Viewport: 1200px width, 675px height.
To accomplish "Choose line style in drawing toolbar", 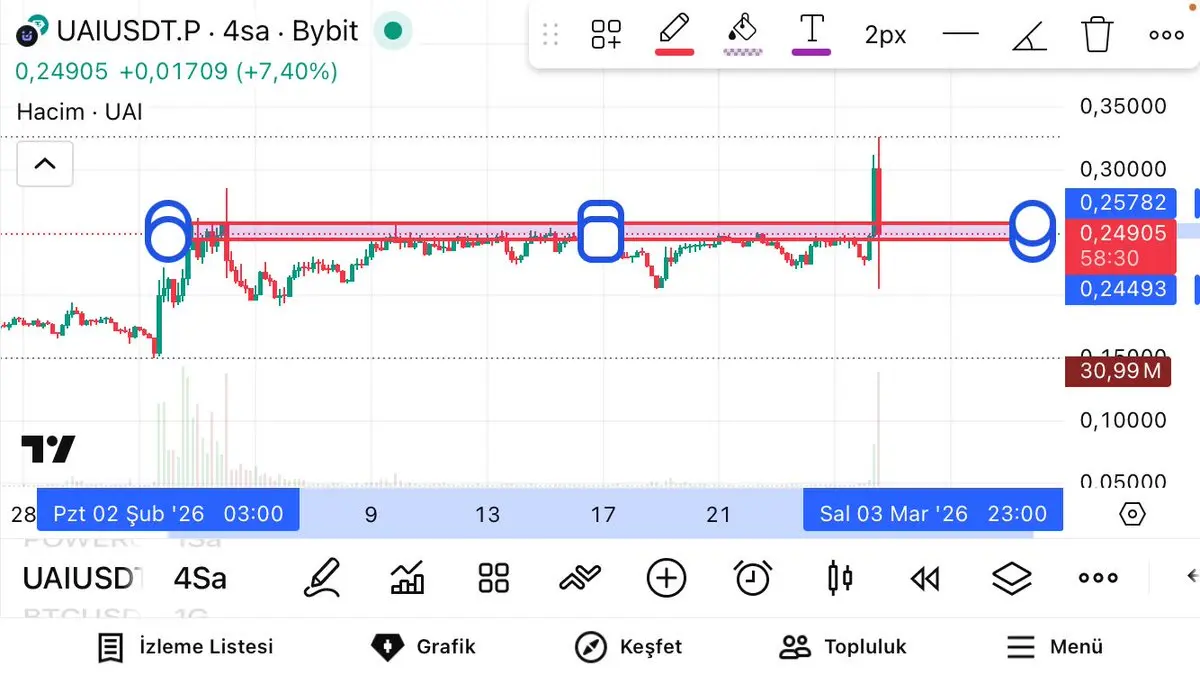I will (961, 35).
